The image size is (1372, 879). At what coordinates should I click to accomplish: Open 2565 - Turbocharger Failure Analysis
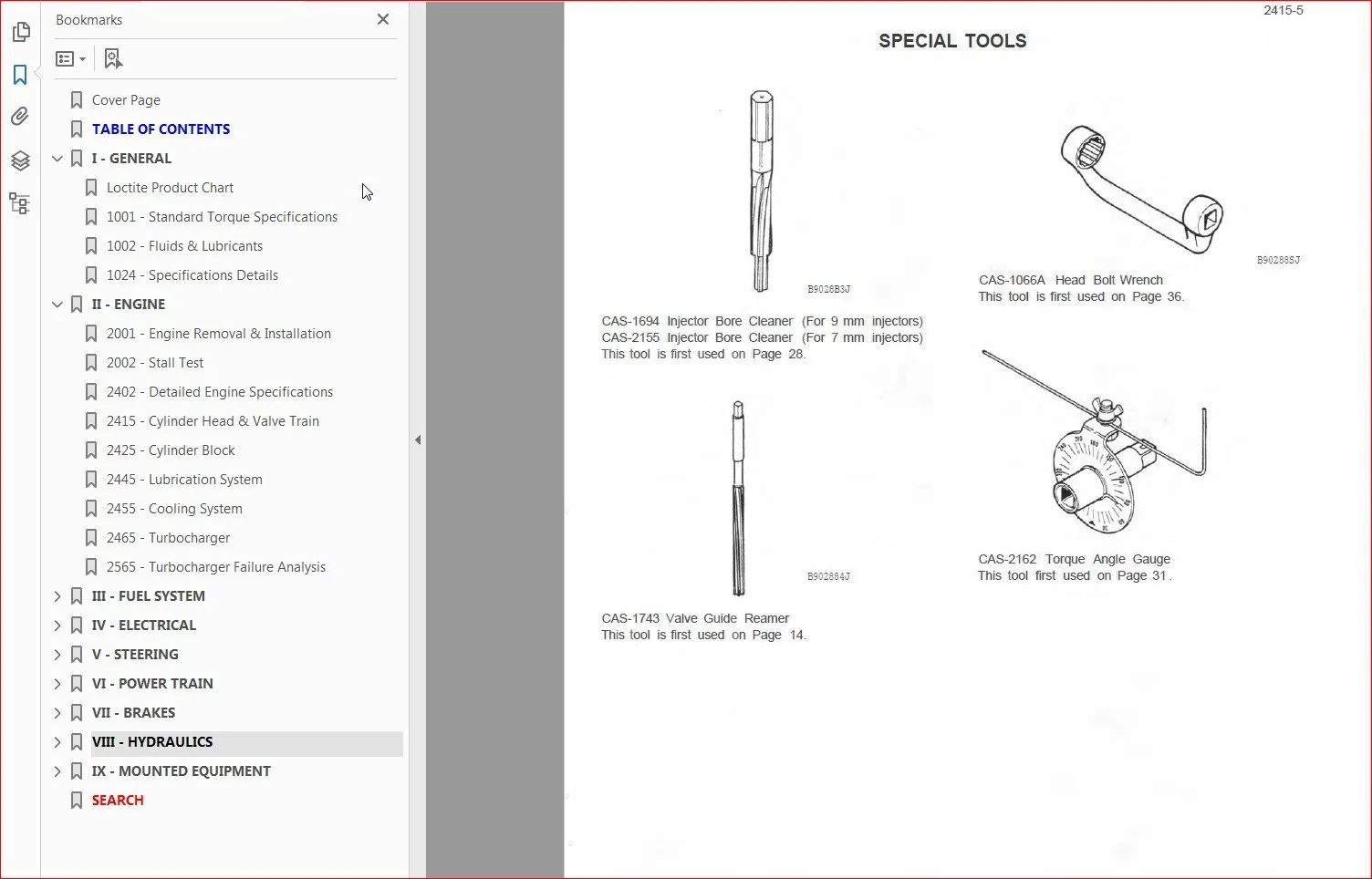tap(216, 567)
